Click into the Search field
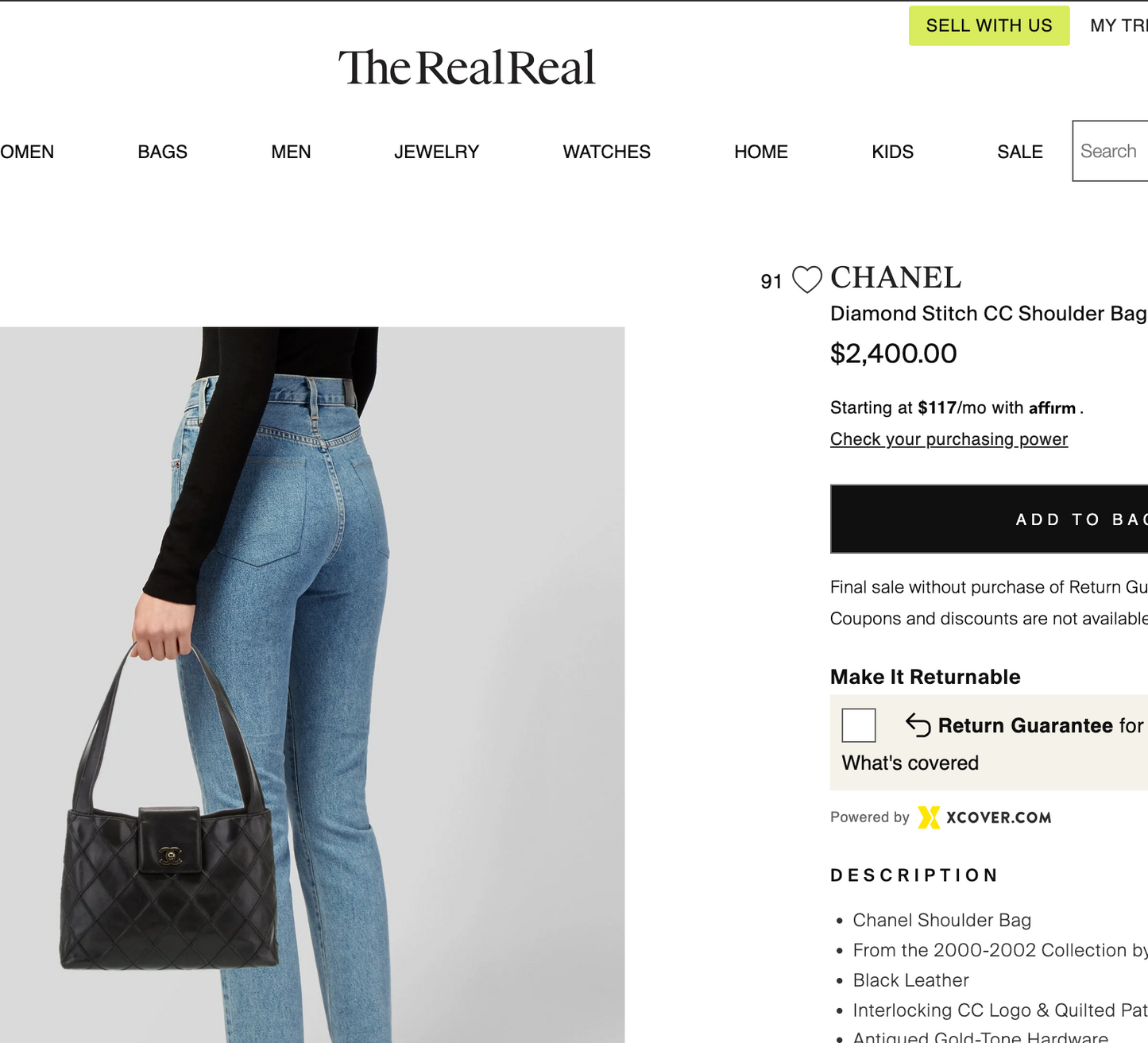1148x1043 pixels. [x=1110, y=151]
